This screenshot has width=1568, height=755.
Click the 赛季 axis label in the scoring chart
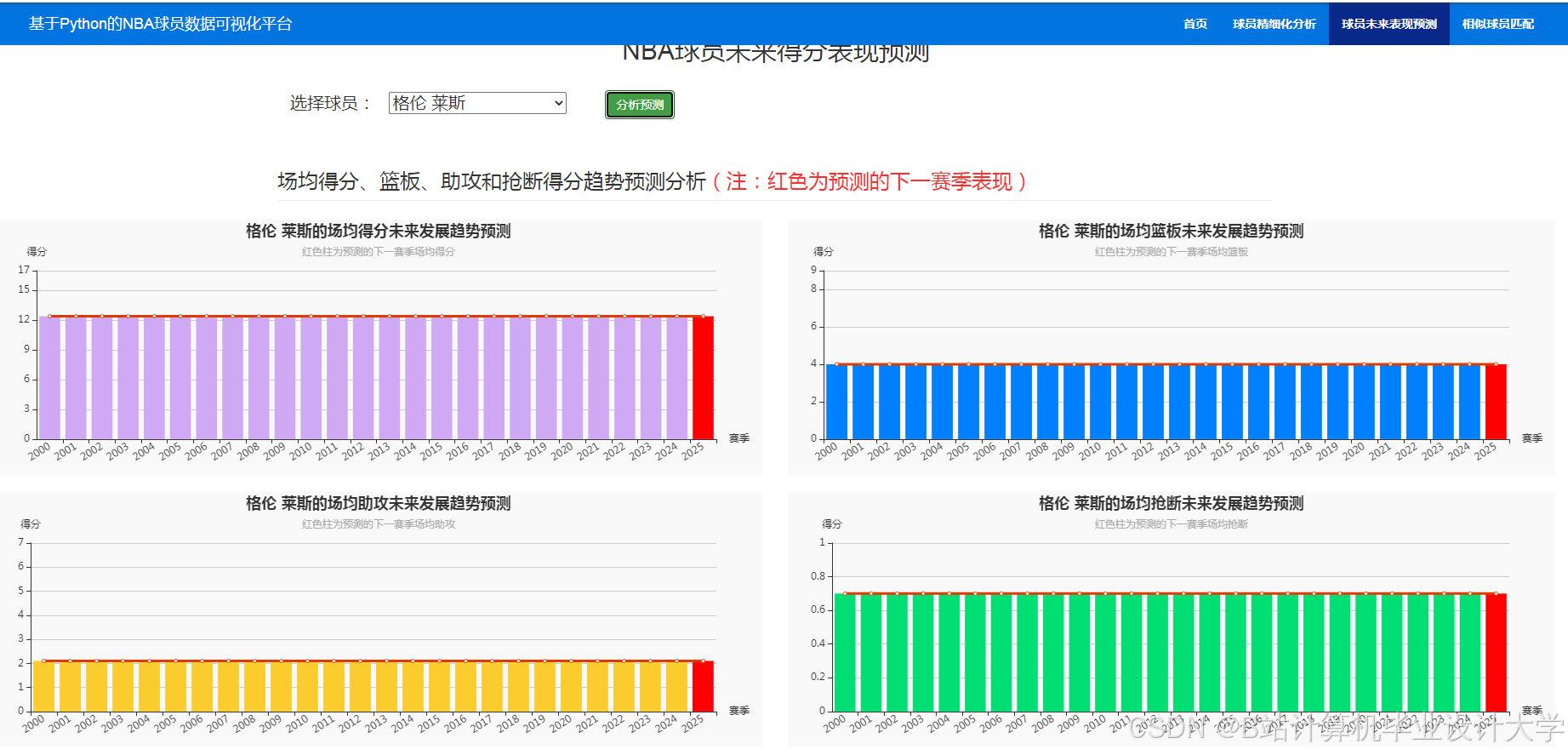coord(739,438)
